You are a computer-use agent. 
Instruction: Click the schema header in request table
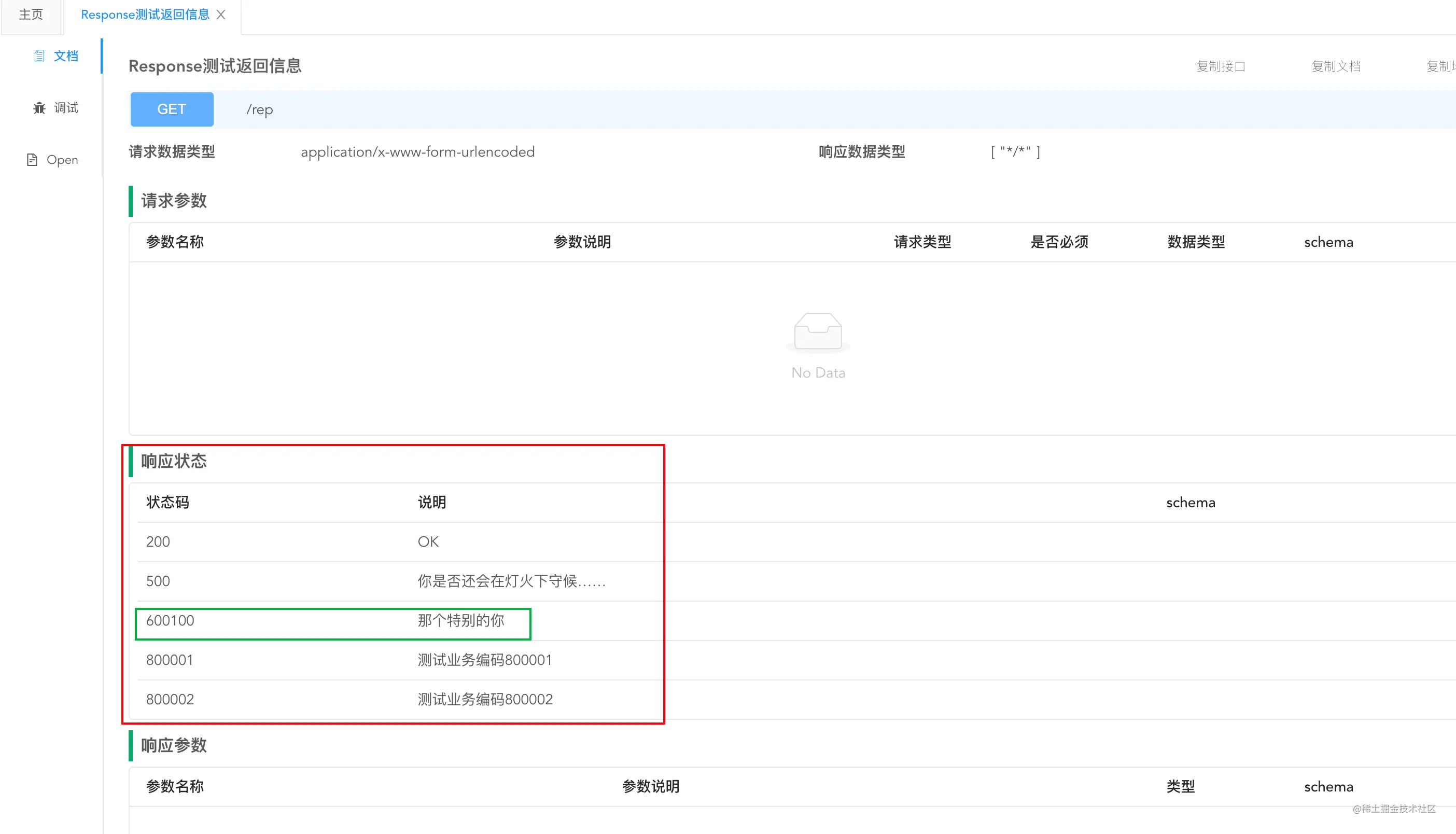tap(1328, 242)
